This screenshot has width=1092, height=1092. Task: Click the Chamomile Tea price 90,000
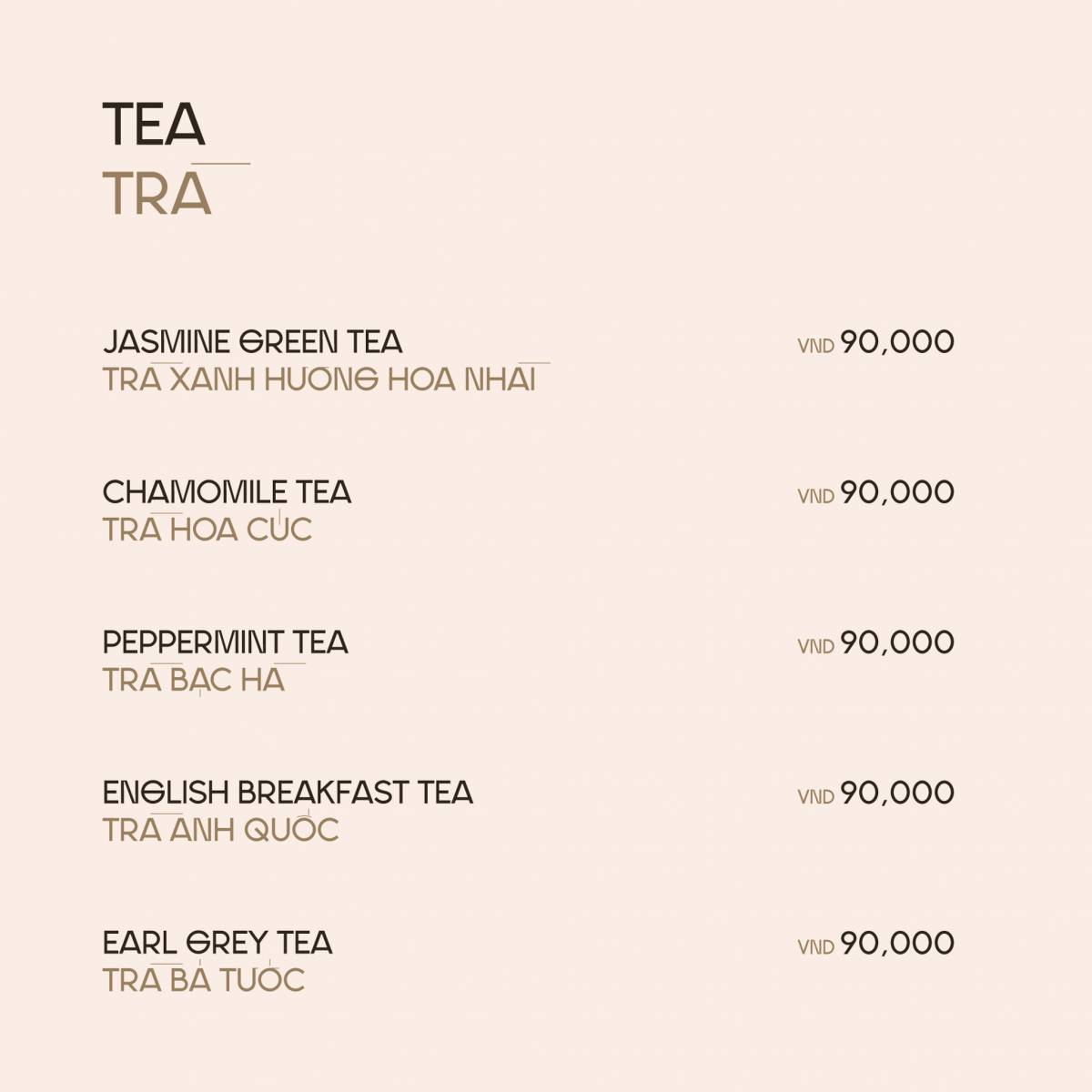(x=897, y=493)
